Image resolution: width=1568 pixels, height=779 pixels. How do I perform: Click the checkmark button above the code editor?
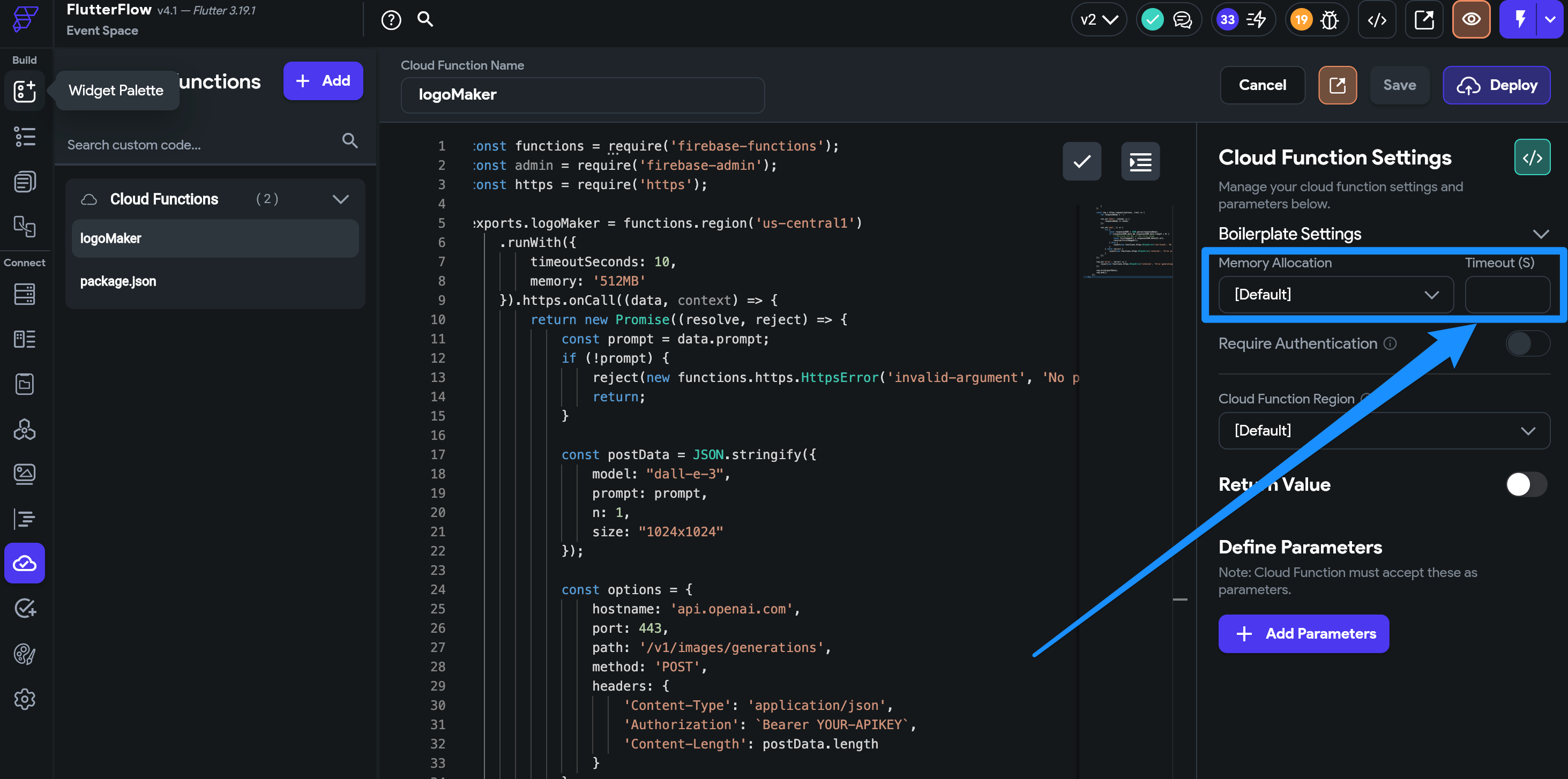click(1081, 161)
